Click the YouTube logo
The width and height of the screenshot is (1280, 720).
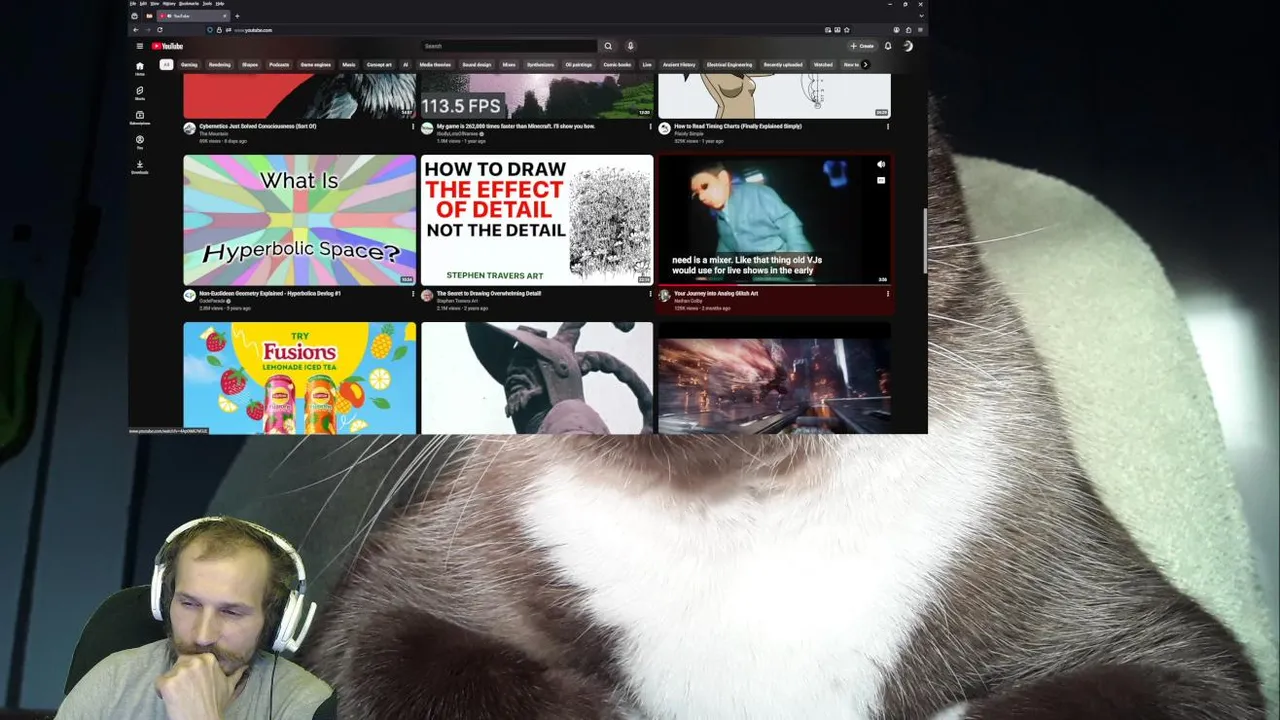coord(167,46)
